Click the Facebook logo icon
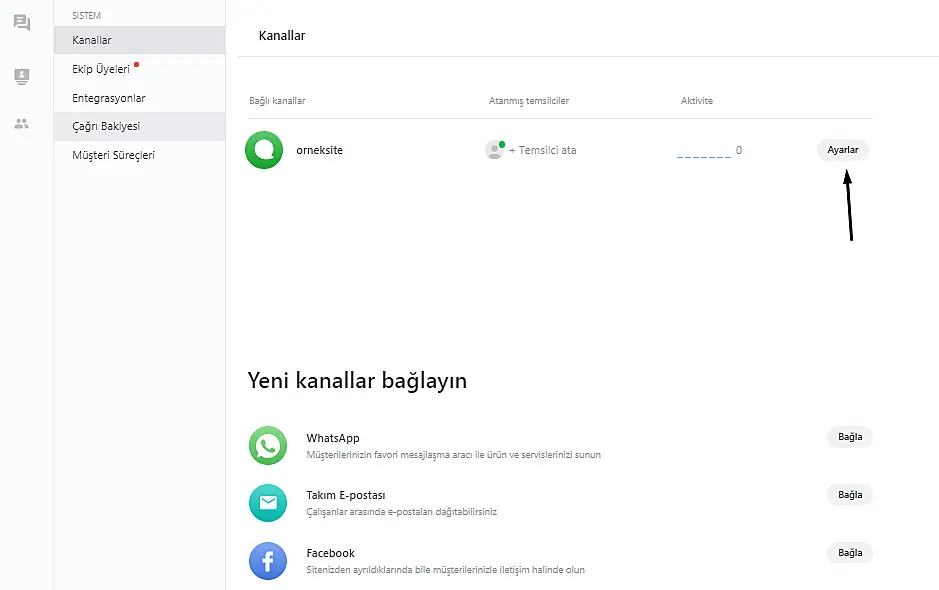The height and width of the screenshot is (590, 939). (268, 561)
